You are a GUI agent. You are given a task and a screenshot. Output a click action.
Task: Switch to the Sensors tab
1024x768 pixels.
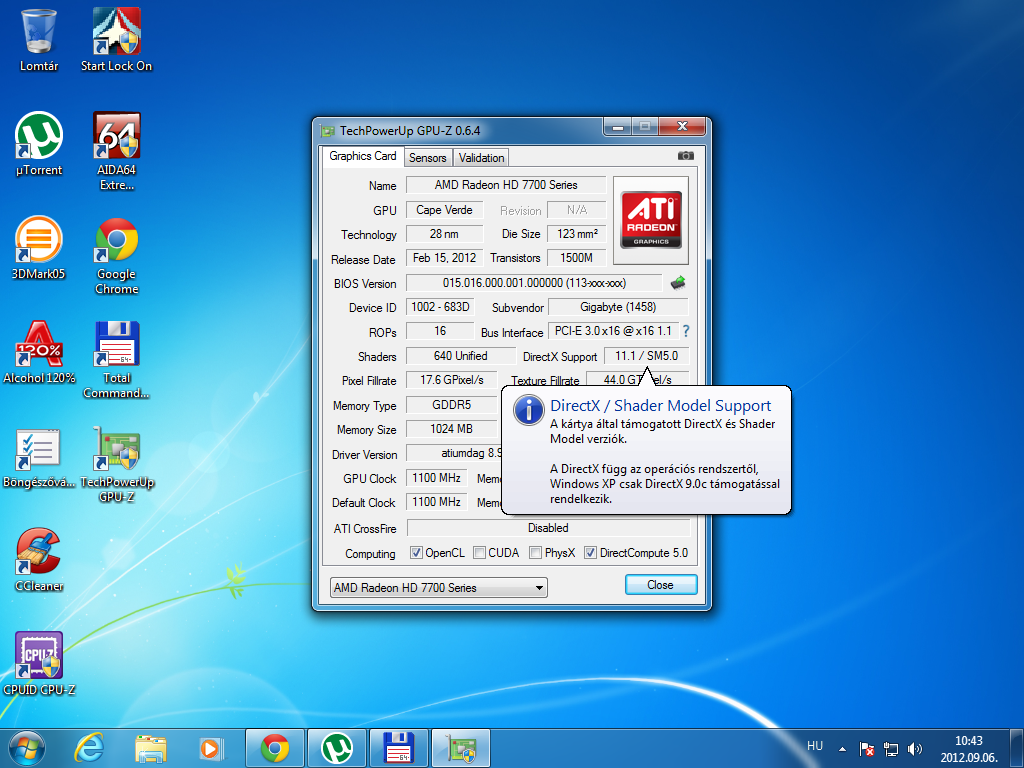[428, 157]
